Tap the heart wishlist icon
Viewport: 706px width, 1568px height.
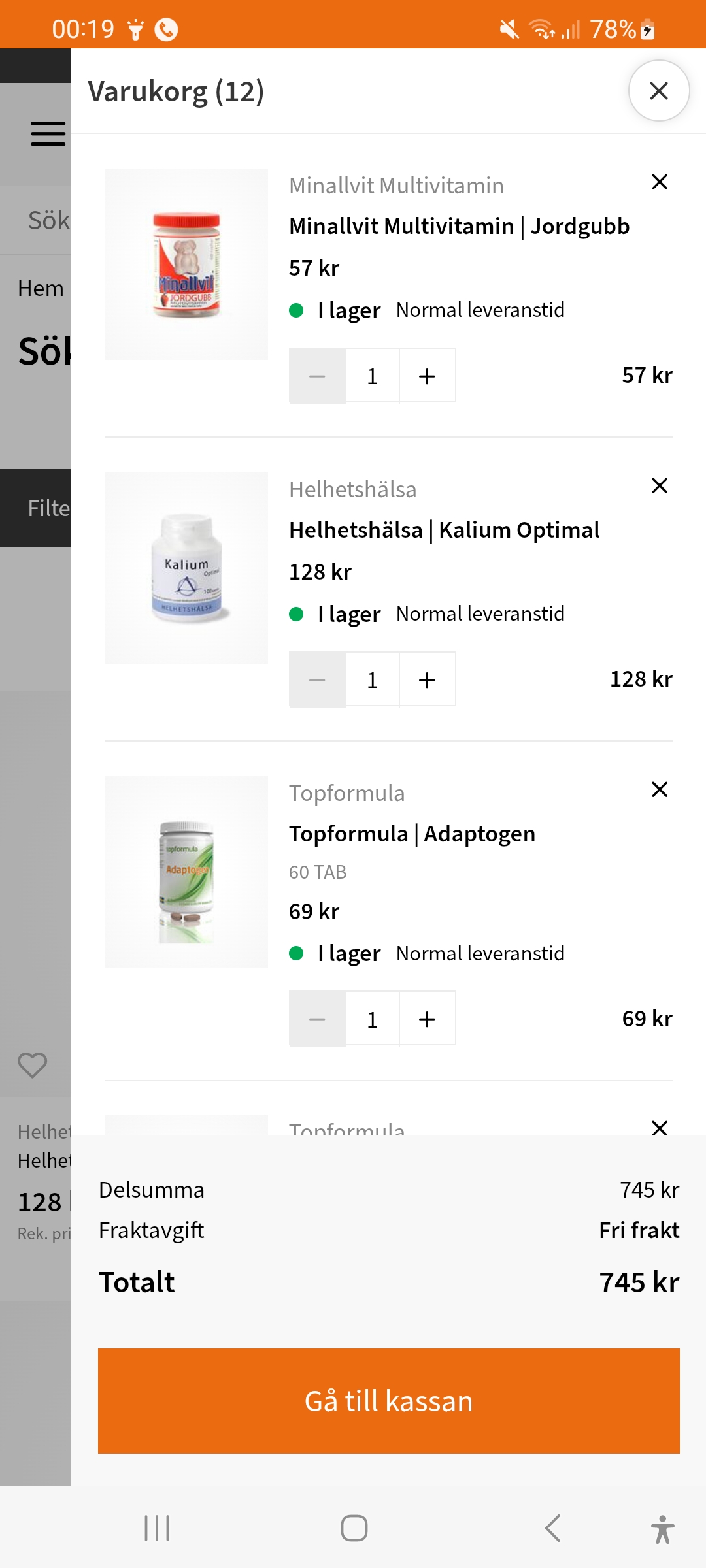click(32, 1065)
